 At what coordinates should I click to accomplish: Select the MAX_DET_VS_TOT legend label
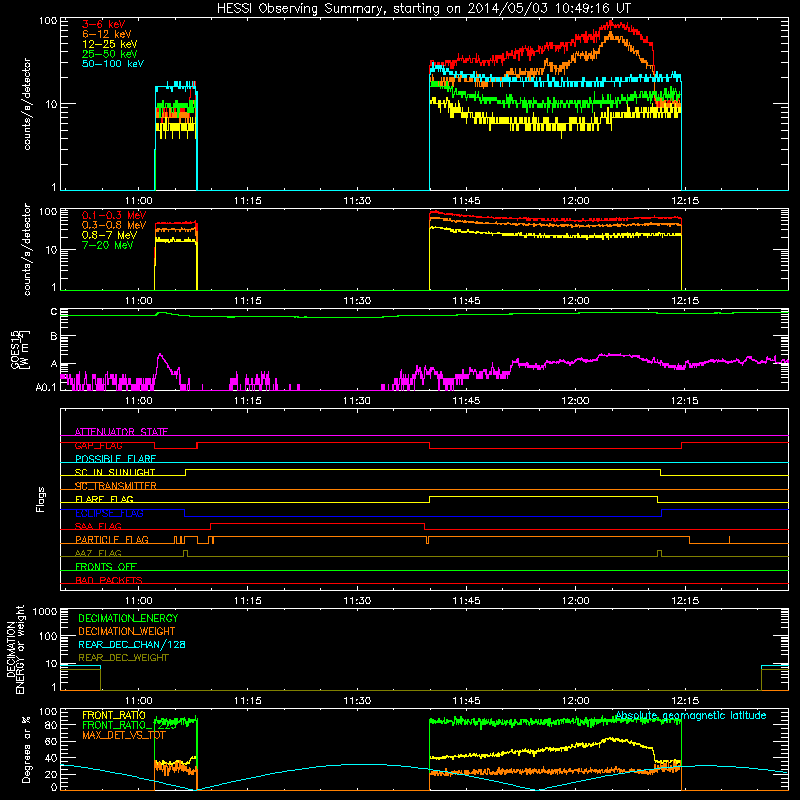coord(124,735)
